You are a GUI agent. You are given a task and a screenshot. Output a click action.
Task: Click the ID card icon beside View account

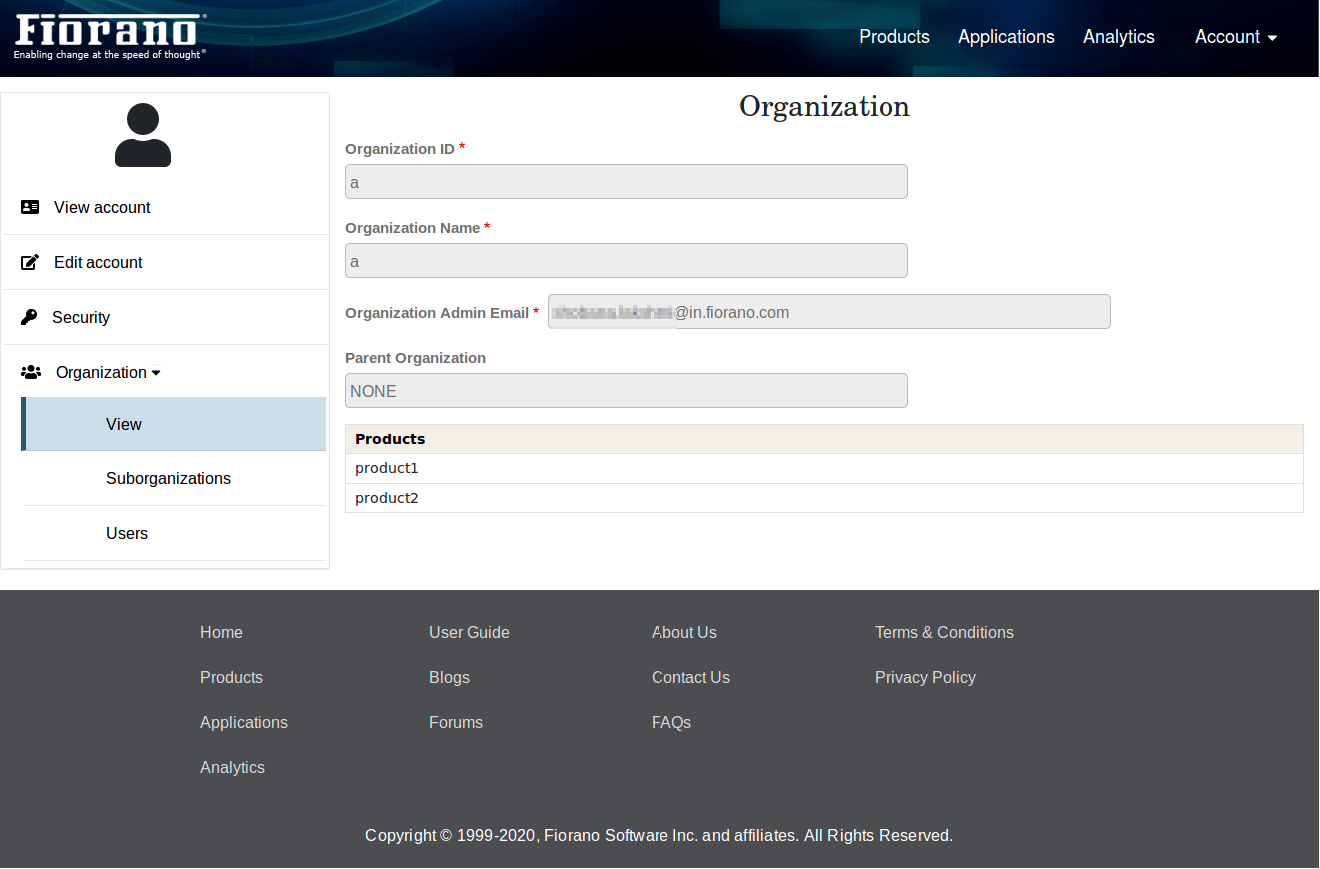[x=30, y=207]
